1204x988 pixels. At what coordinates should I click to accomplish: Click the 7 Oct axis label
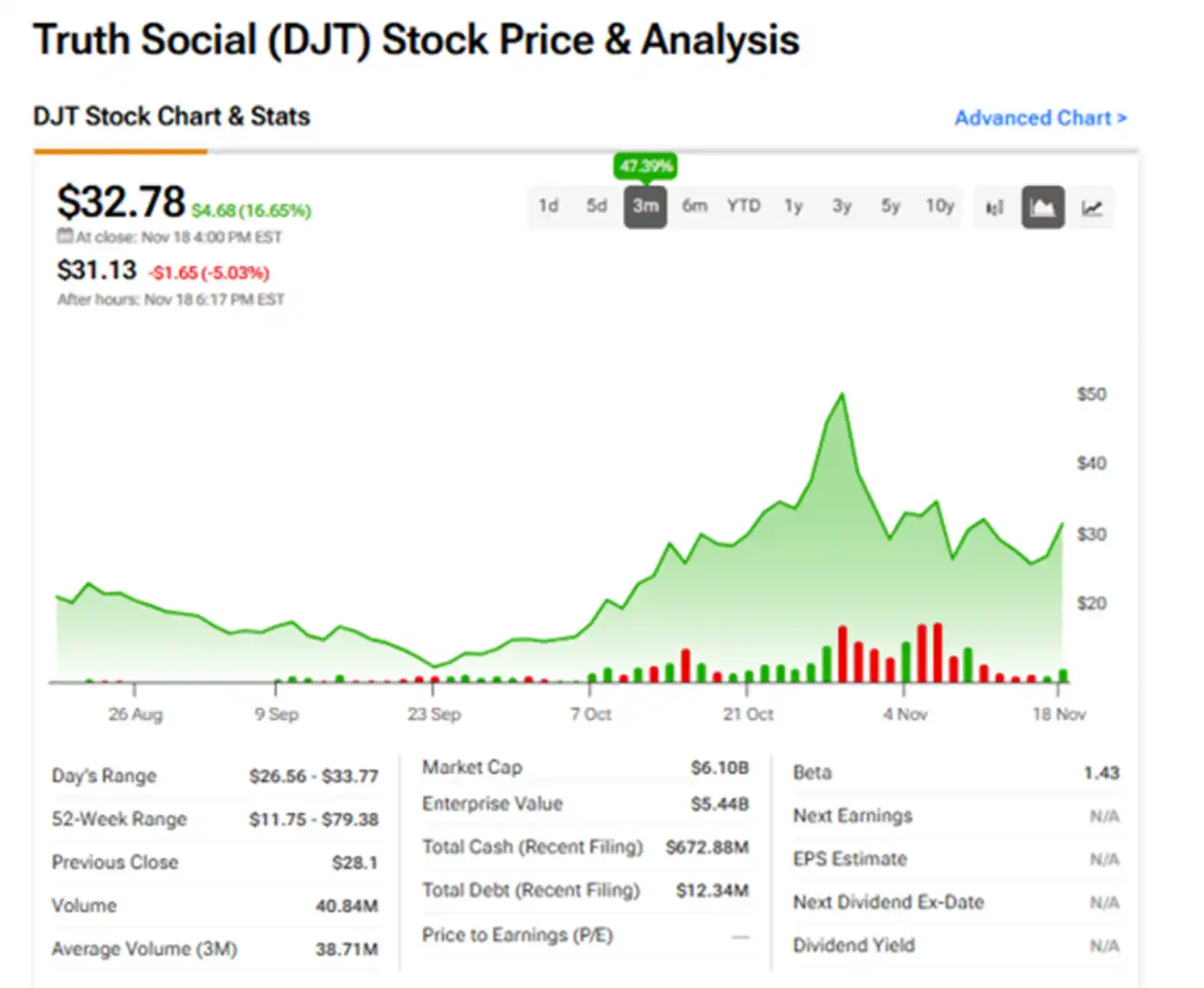click(591, 714)
